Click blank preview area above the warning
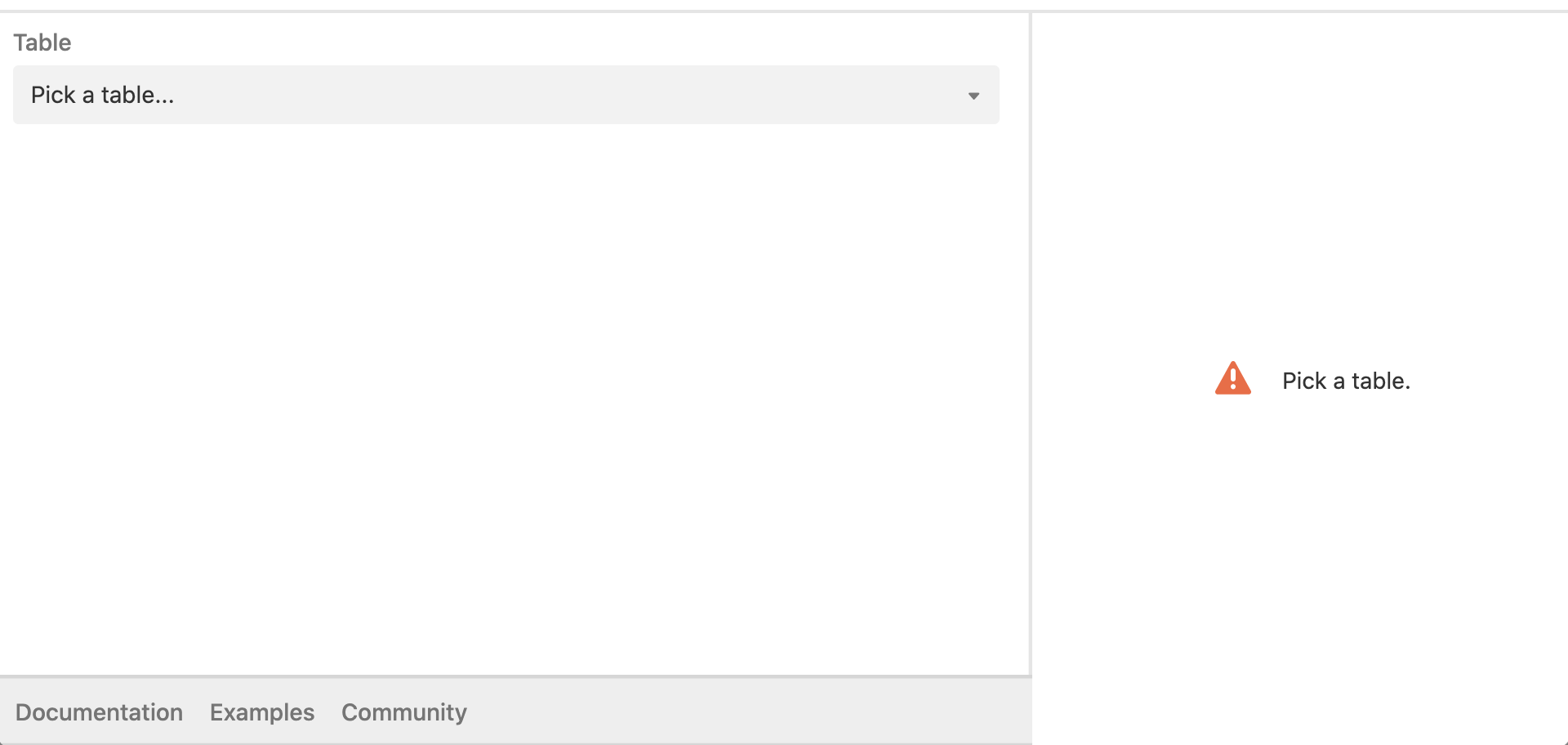Image resolution: width=1568 pixels, height=745 pixels. pos(1300,180)
